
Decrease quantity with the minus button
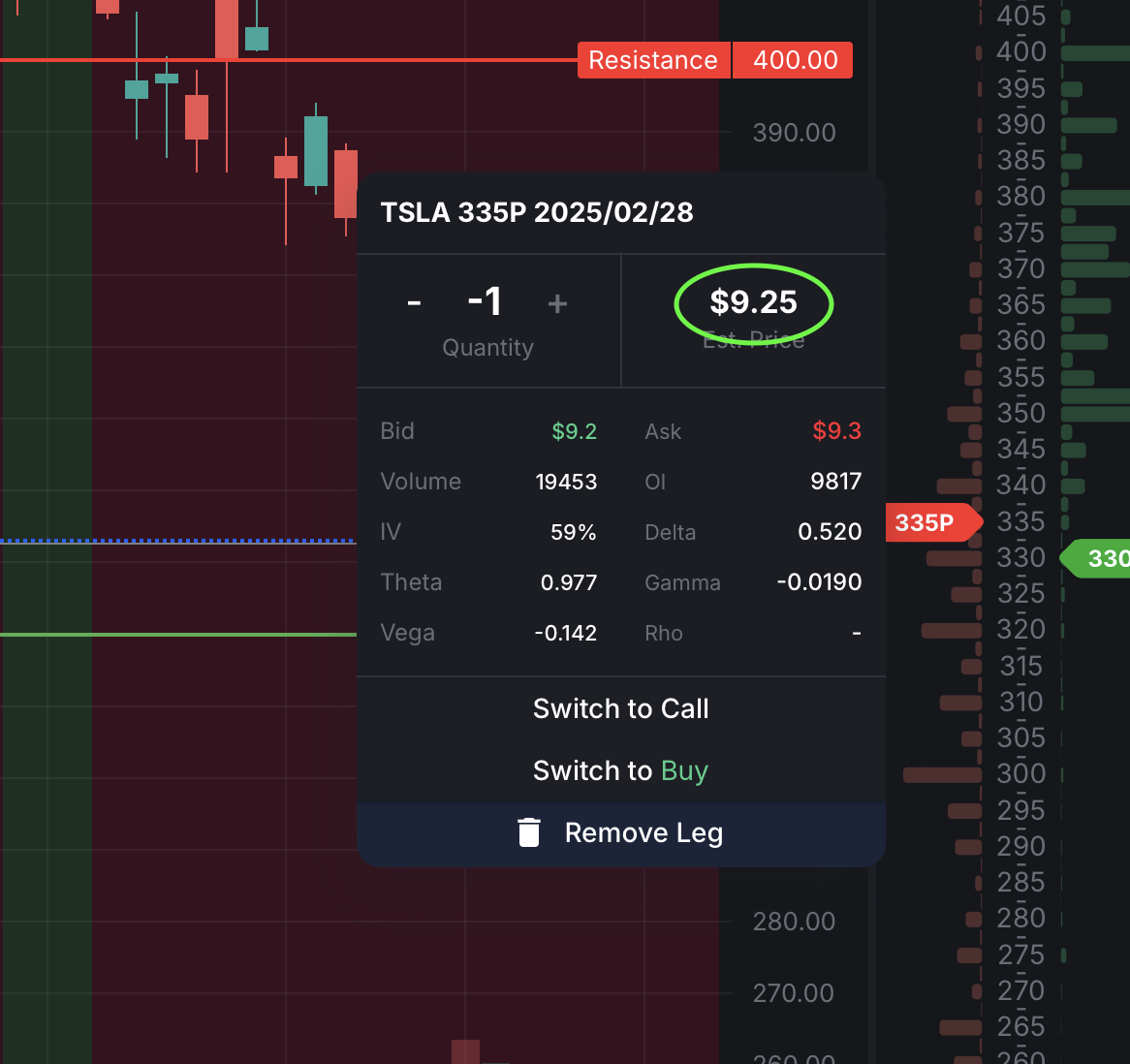click(x=414, y=302)
